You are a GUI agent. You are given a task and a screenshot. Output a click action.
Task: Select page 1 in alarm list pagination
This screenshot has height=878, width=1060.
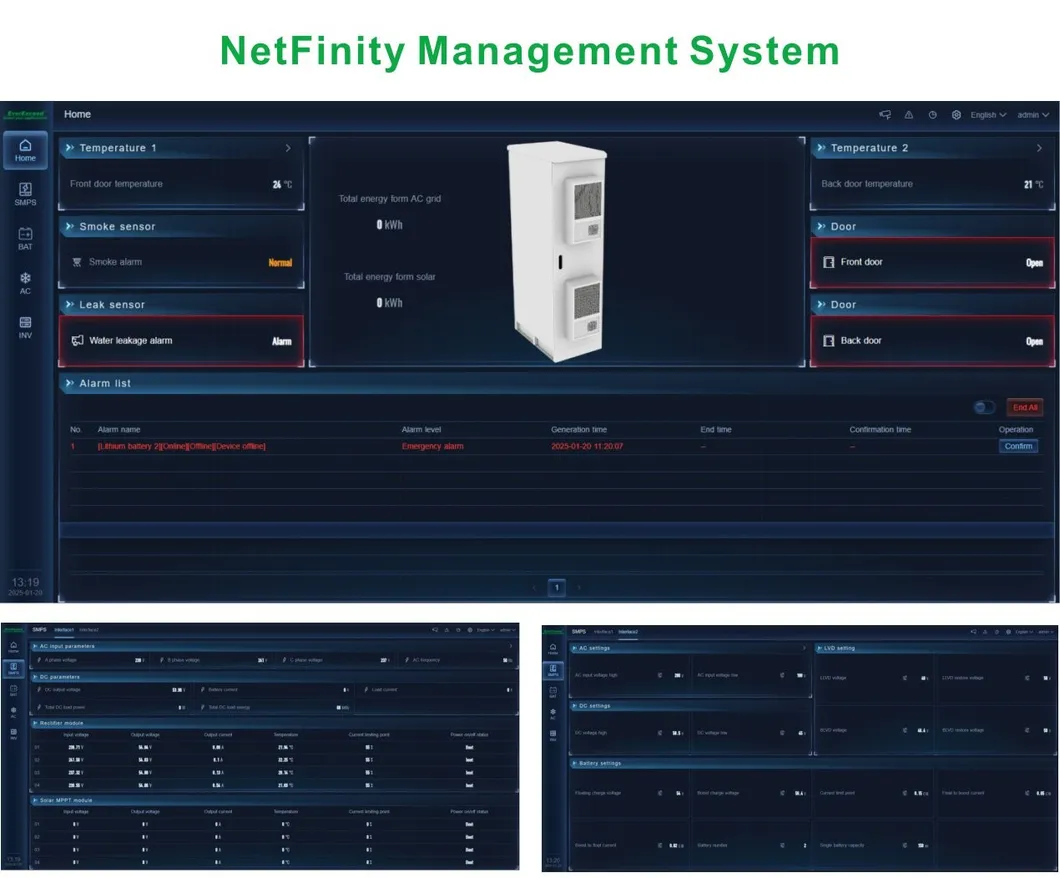556,588
